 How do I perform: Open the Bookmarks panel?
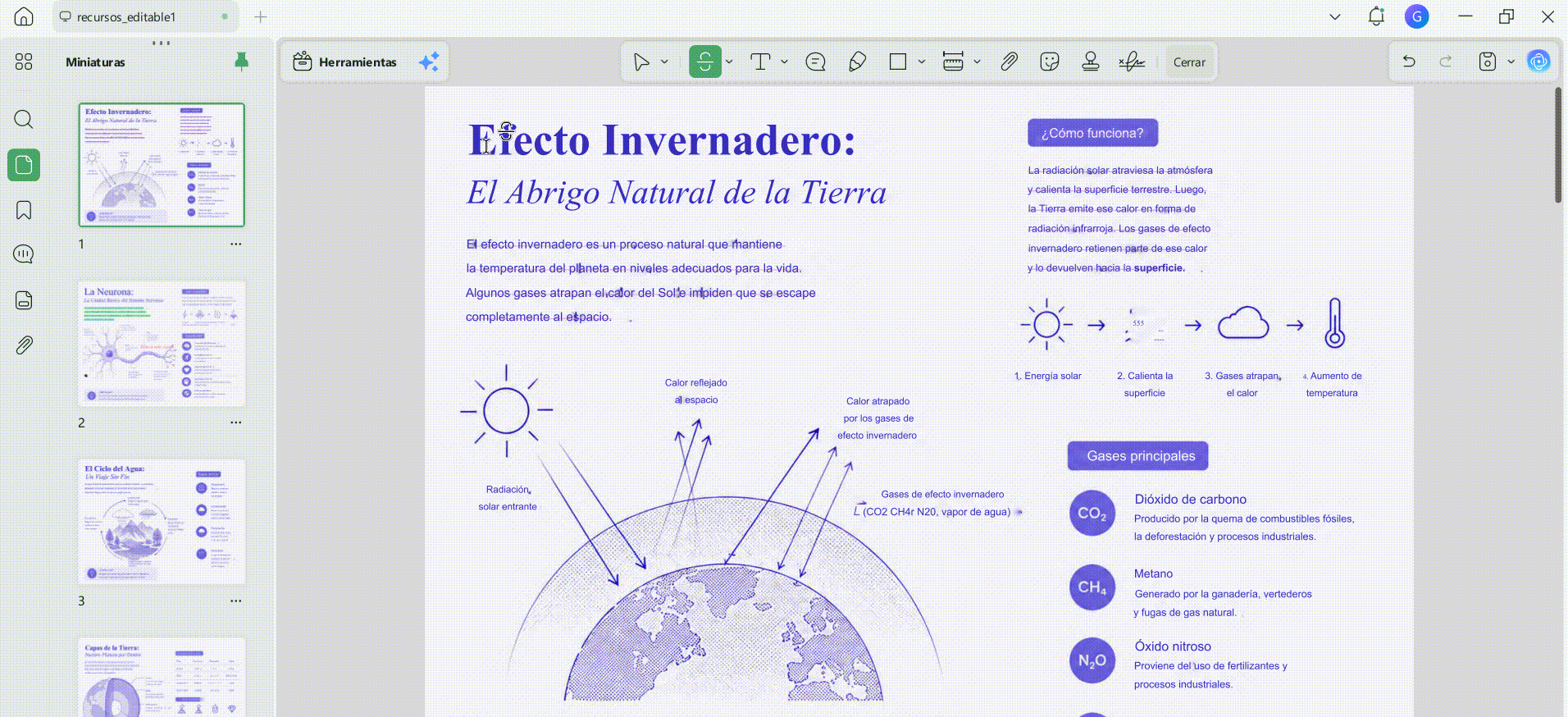[x=24, y=210]
